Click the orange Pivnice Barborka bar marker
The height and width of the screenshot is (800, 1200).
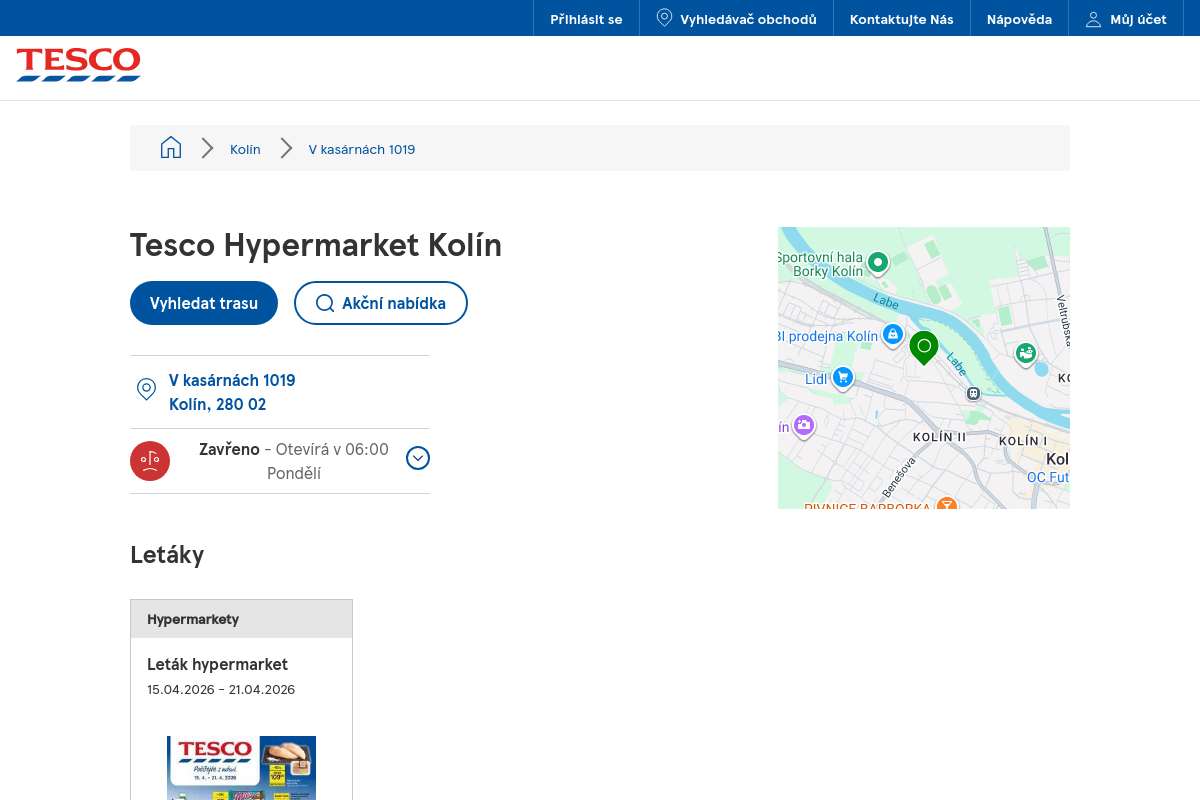pos(946,505)
